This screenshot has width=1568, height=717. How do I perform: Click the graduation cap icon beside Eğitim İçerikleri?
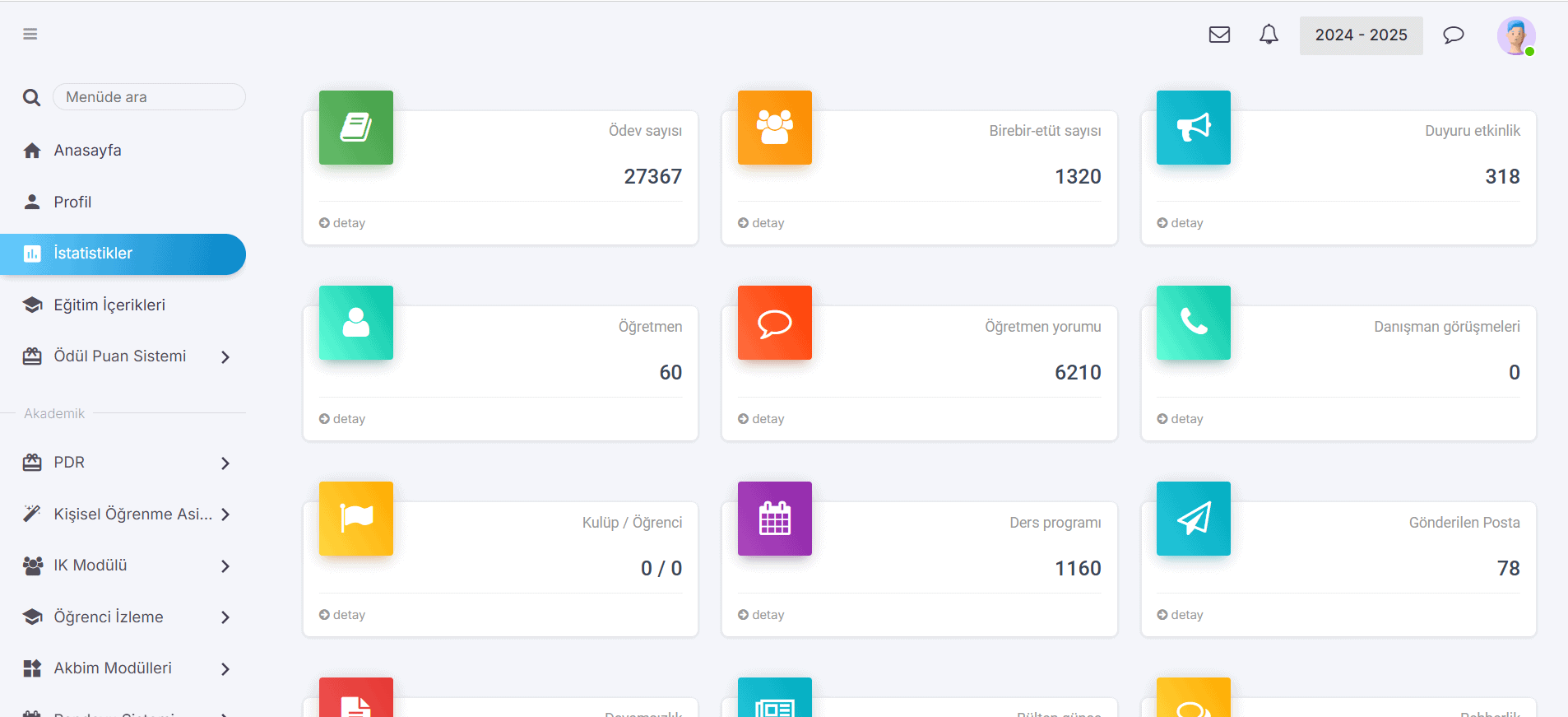(32, 305)
